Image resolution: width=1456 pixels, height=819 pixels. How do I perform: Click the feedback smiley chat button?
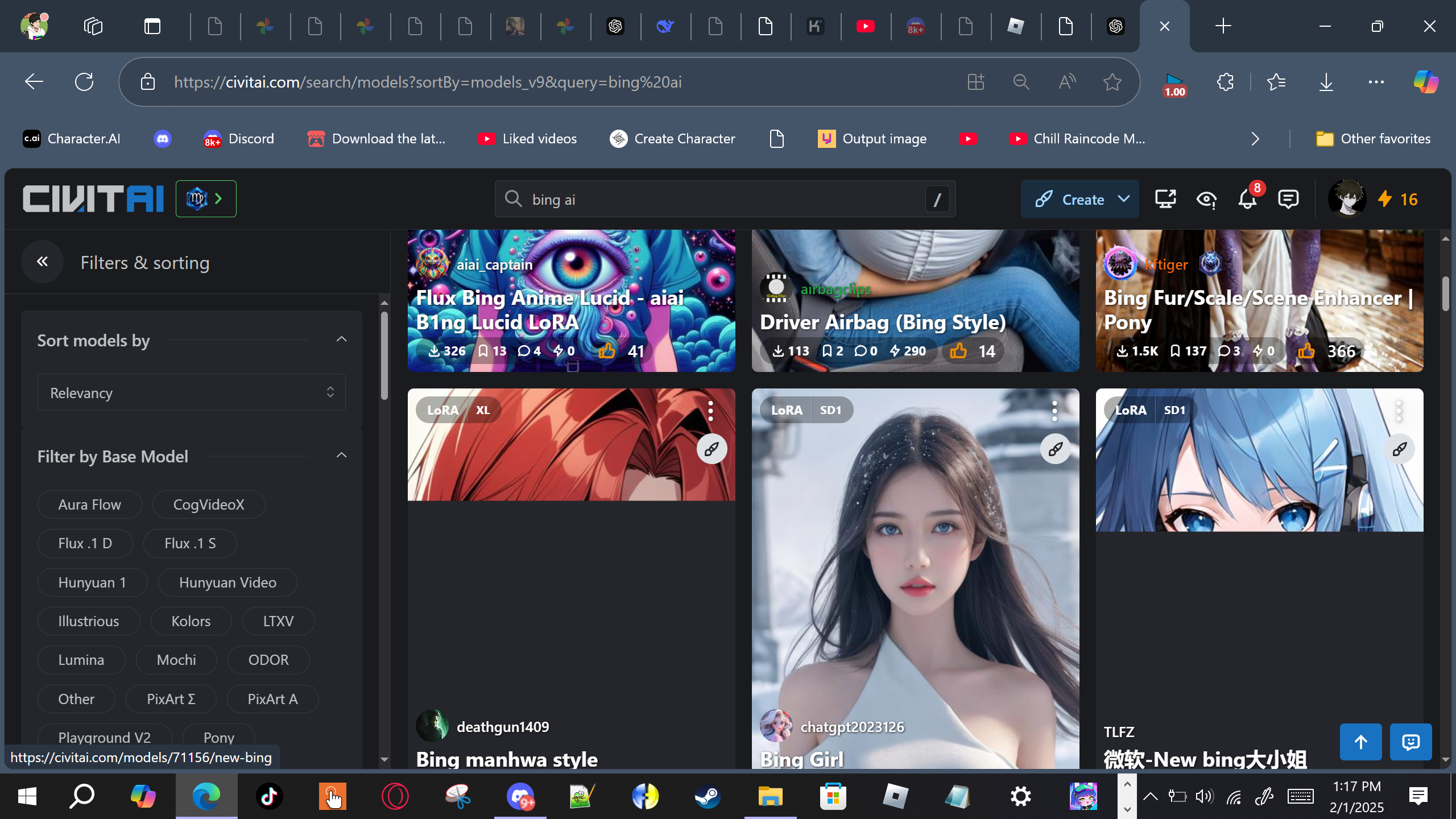(1410, 742)
